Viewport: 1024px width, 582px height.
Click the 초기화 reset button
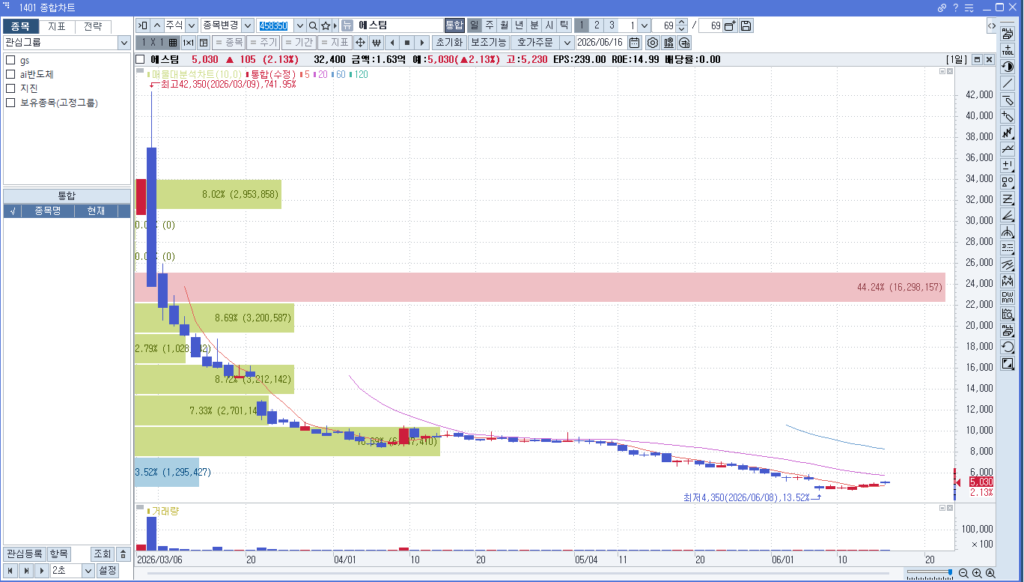point(449,42)
